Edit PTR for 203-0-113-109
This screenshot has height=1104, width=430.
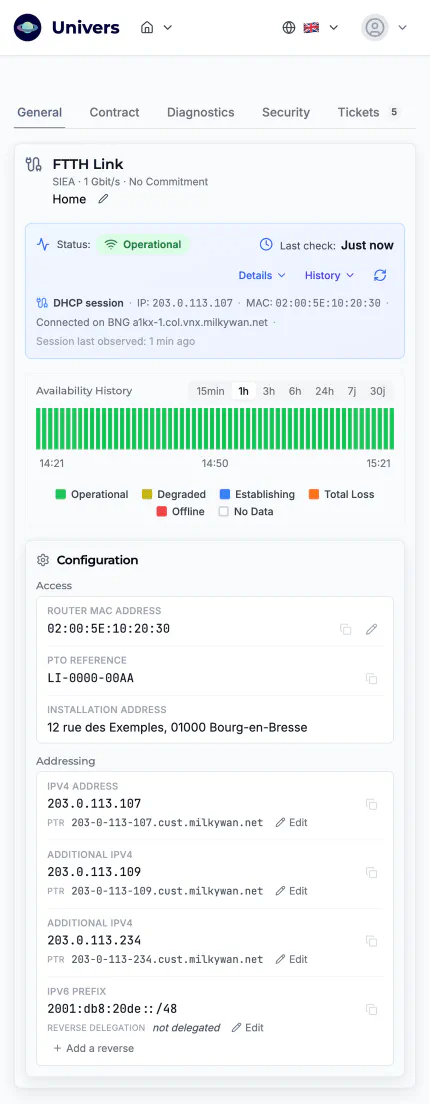pyautogui.click(x=291, y=891)
